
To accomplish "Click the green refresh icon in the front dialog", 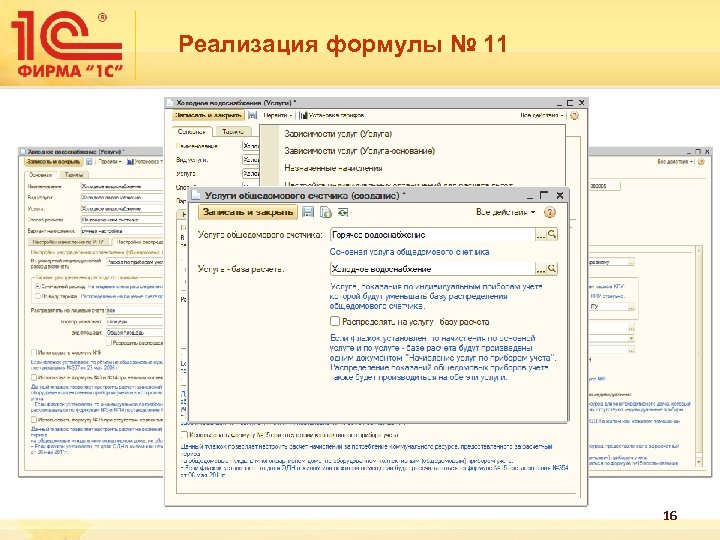I will 343,212.
